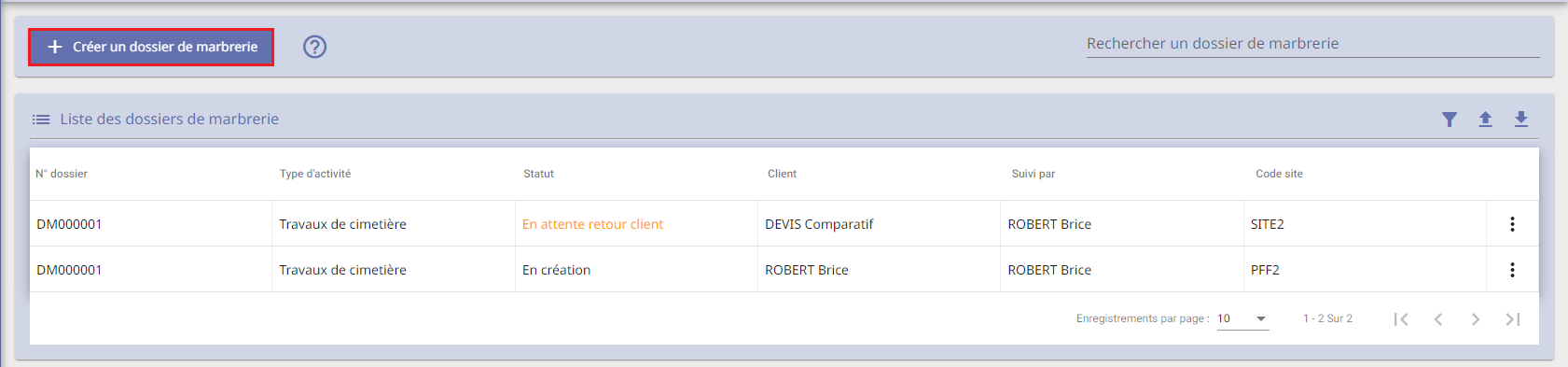Viewport: 1568px width, 367px height.
Task: Open three-dot menu for PFF2 row
Action: [x=1512, y=270]
